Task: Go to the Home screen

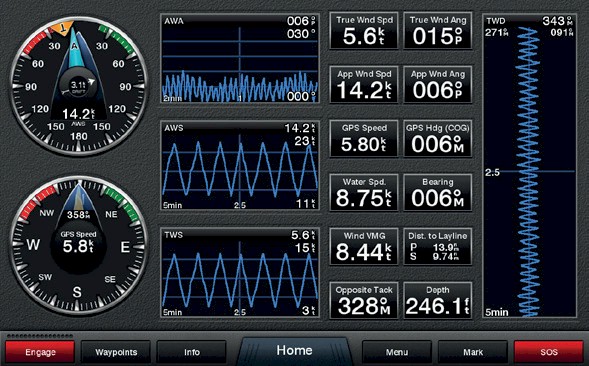Action: 294,351
